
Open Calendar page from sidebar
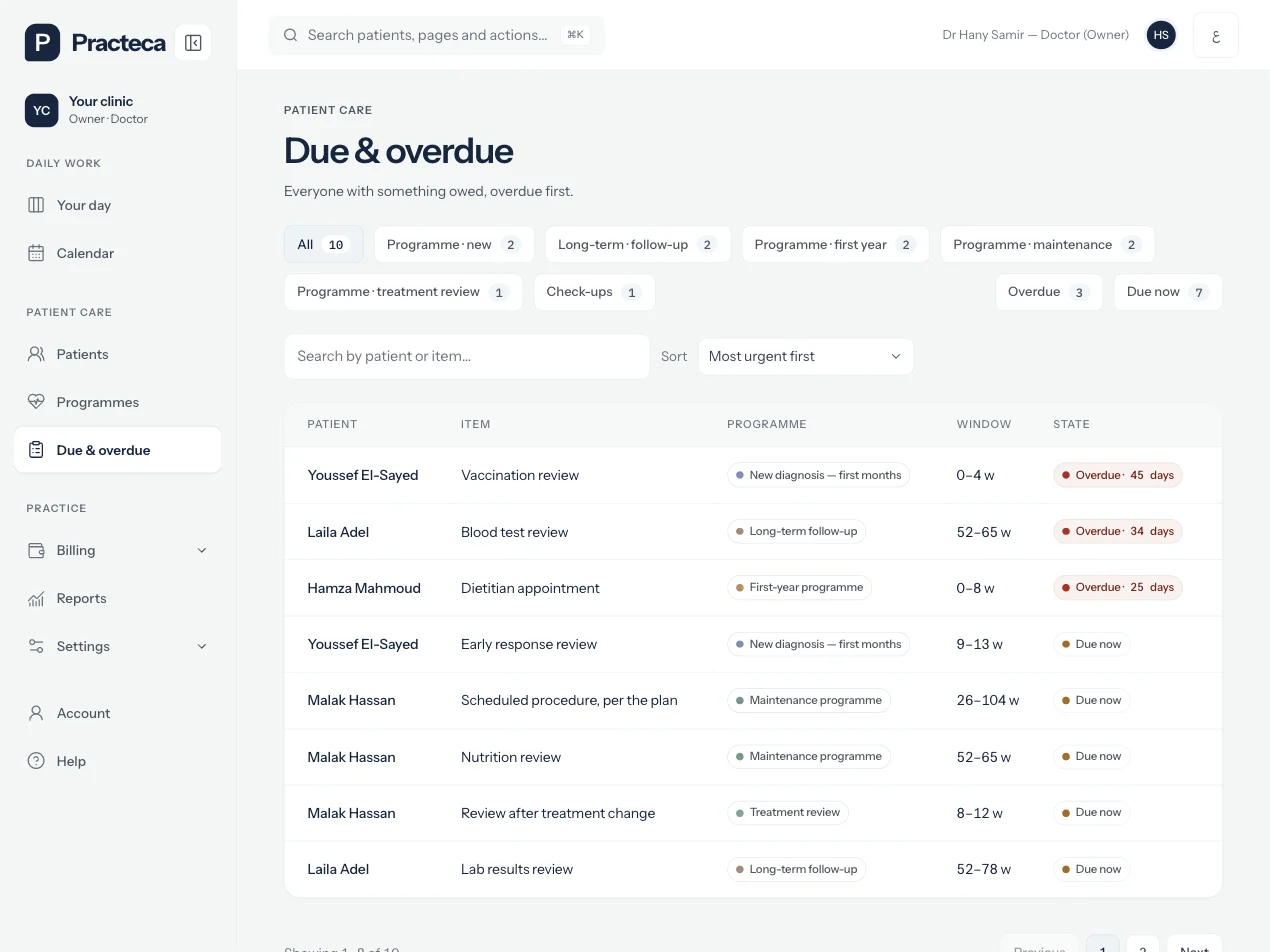tap(118, 253)
